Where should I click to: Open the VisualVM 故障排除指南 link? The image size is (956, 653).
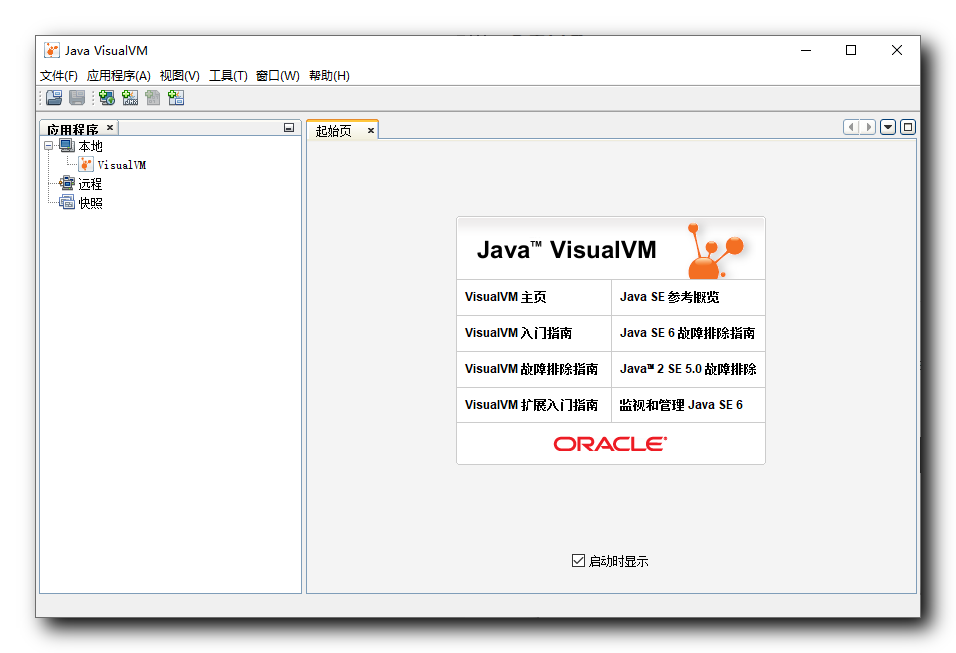(531, 369)
